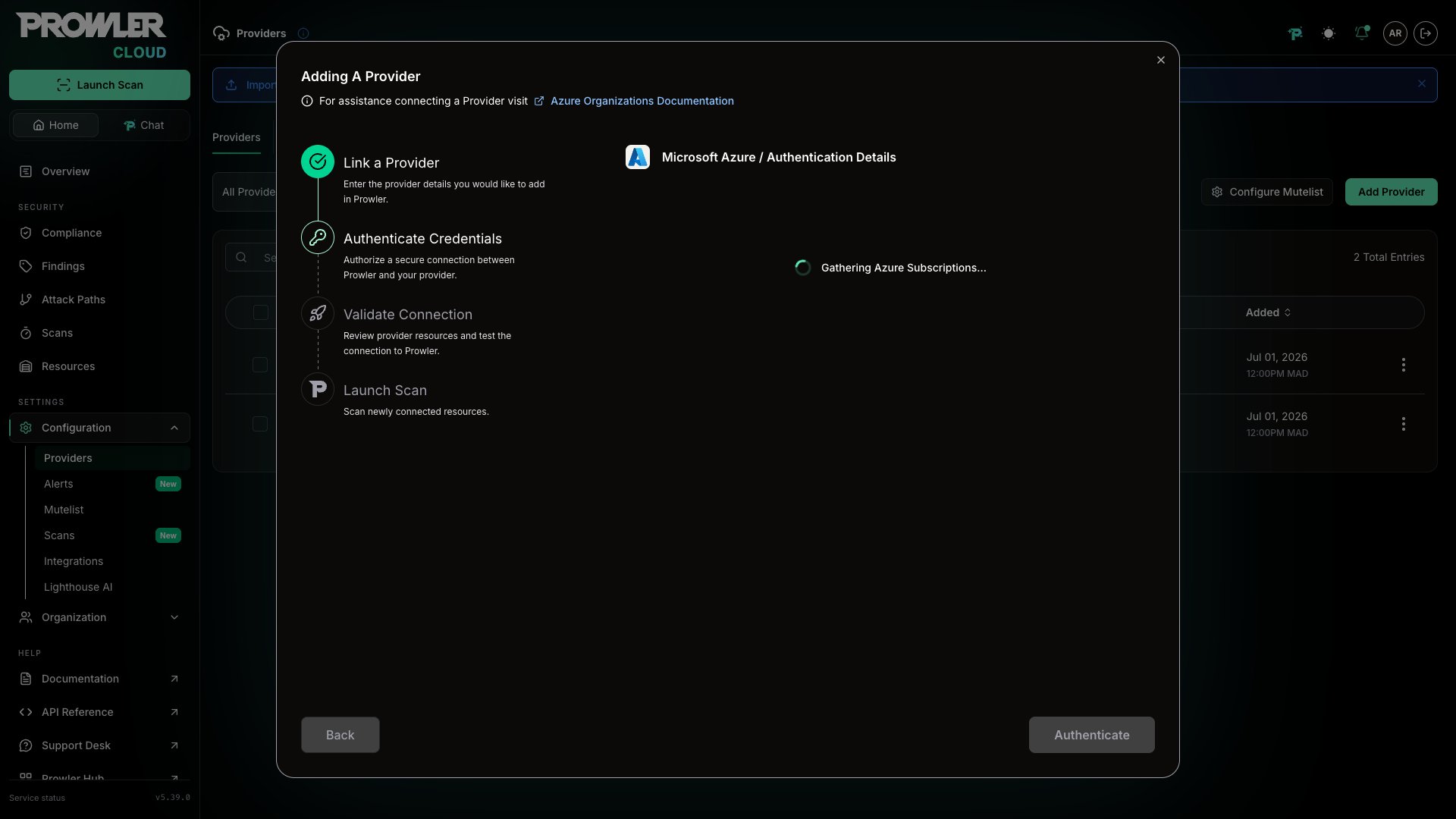This screenshot has width=1456, height=819.
Task: Go to Home in the sidebar
Action: pos(55,125)
